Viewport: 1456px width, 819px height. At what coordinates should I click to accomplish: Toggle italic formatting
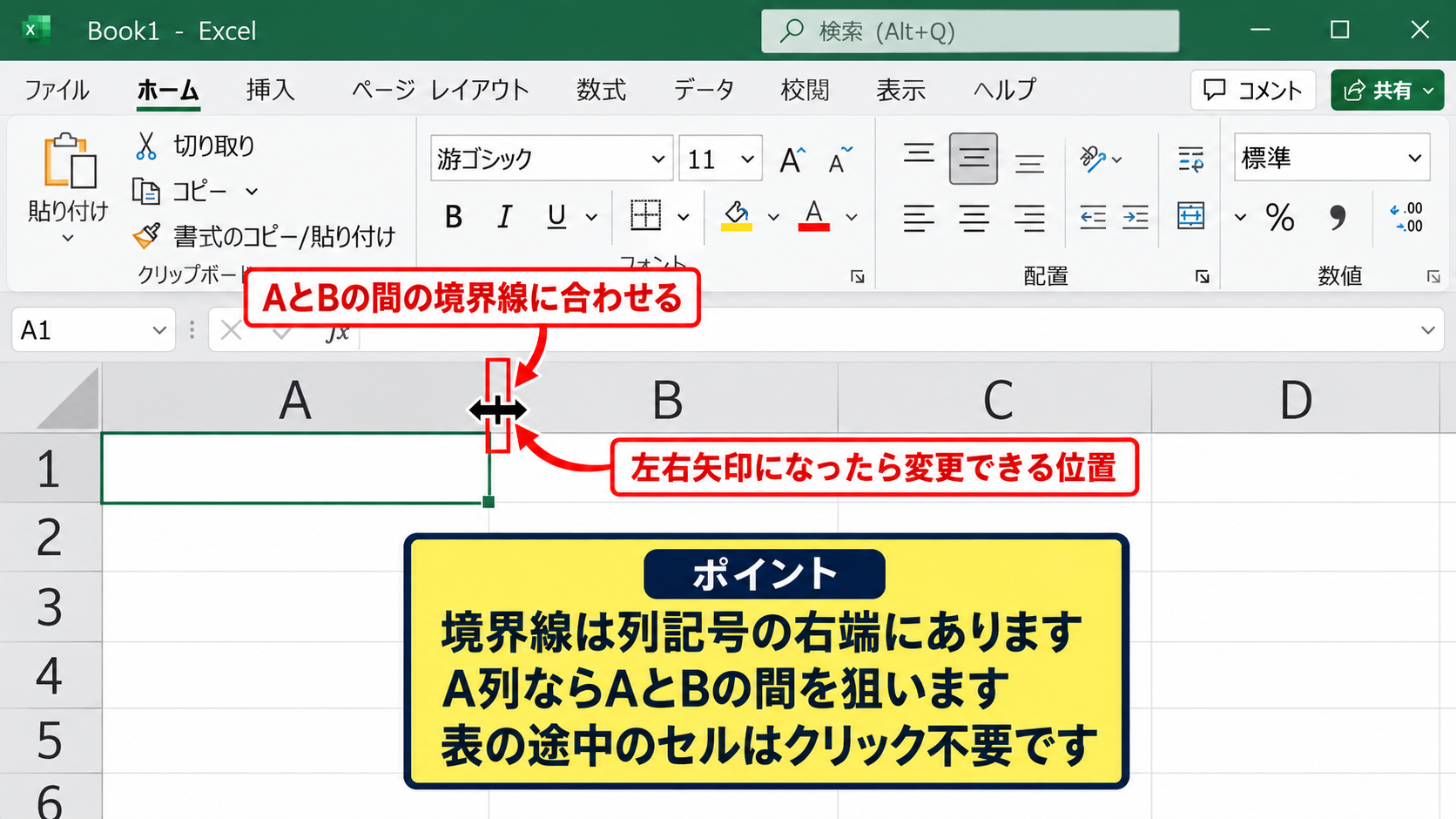[x=504, y=216]
